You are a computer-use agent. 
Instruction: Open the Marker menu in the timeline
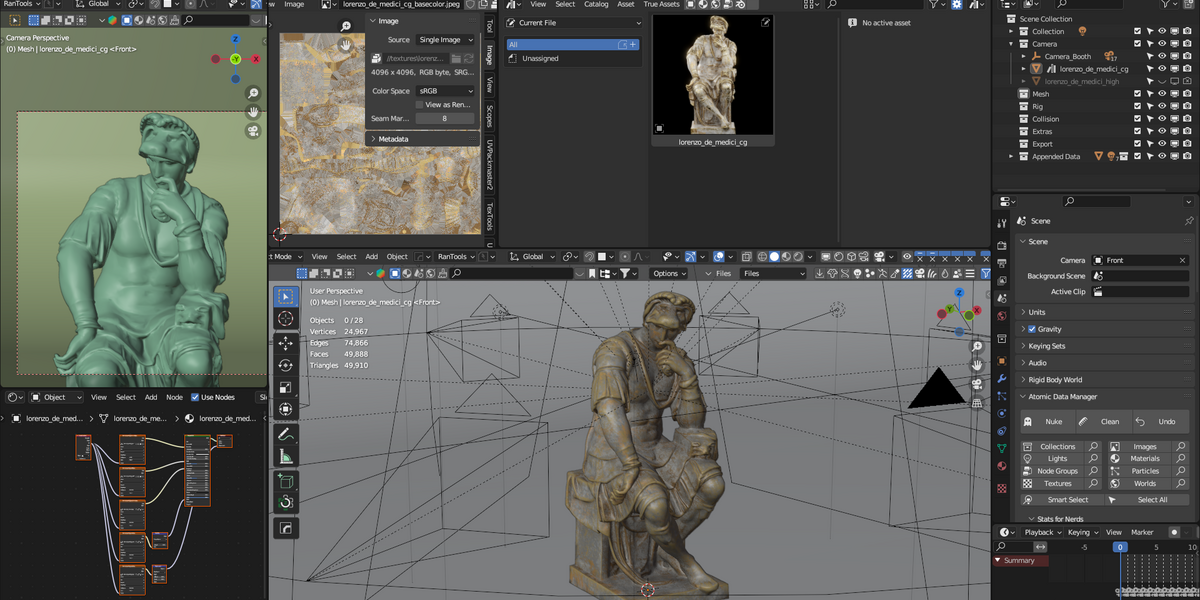(x=1142, y=532)
